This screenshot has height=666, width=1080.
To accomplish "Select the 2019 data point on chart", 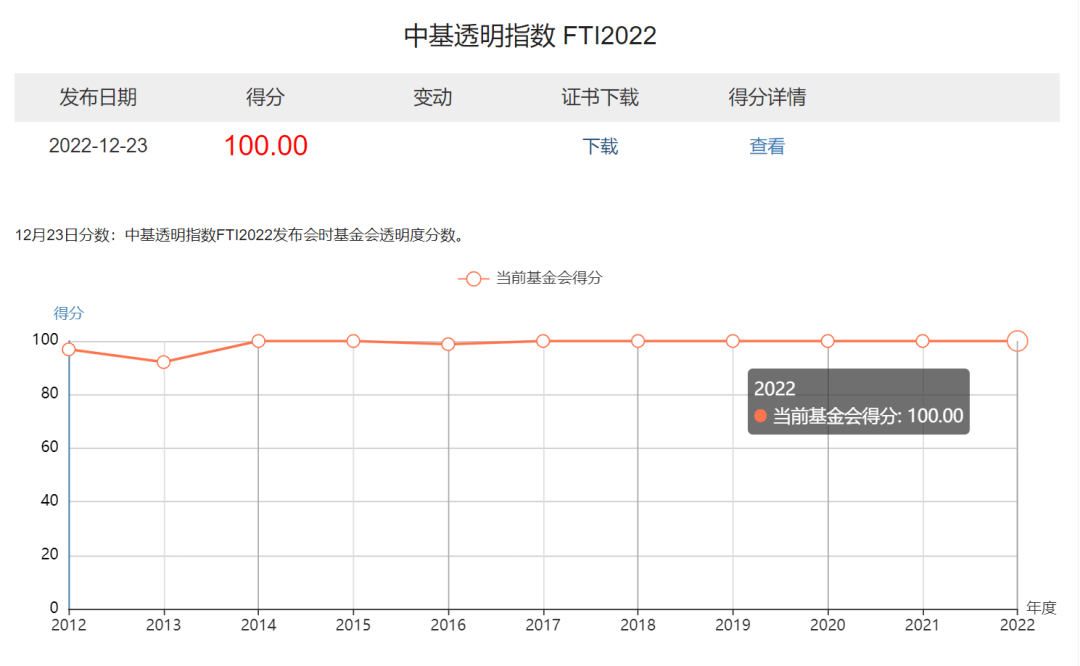I will 733,341.
